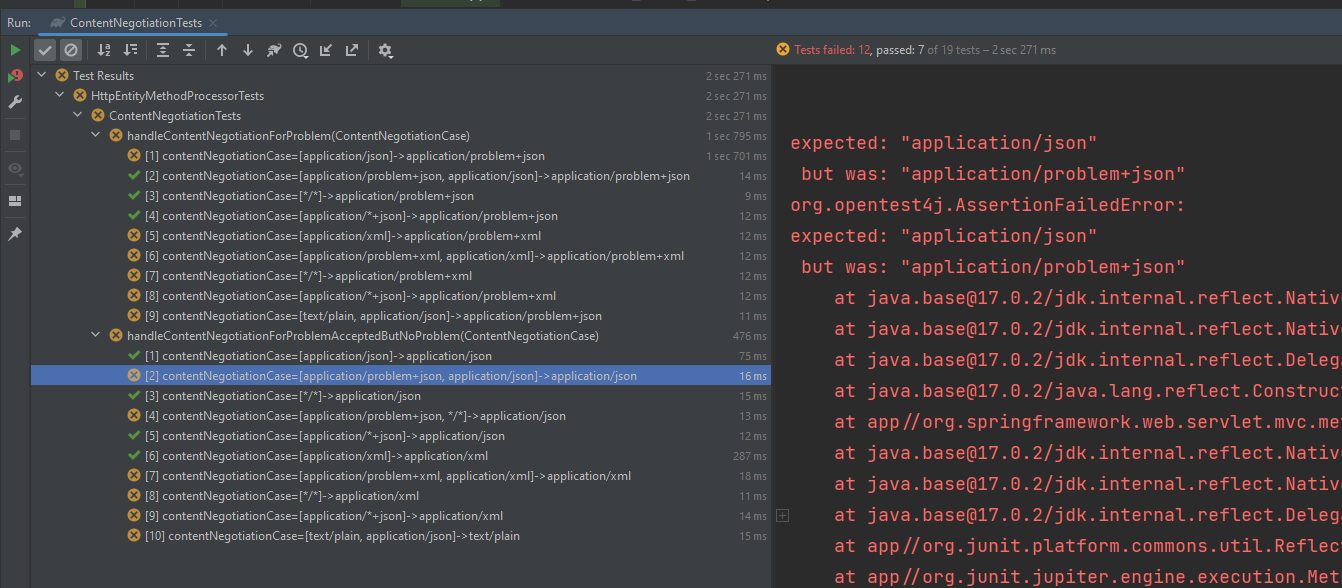Rerun the tests with the green Run arrow
1342x588 pixels.
[15, 50]
